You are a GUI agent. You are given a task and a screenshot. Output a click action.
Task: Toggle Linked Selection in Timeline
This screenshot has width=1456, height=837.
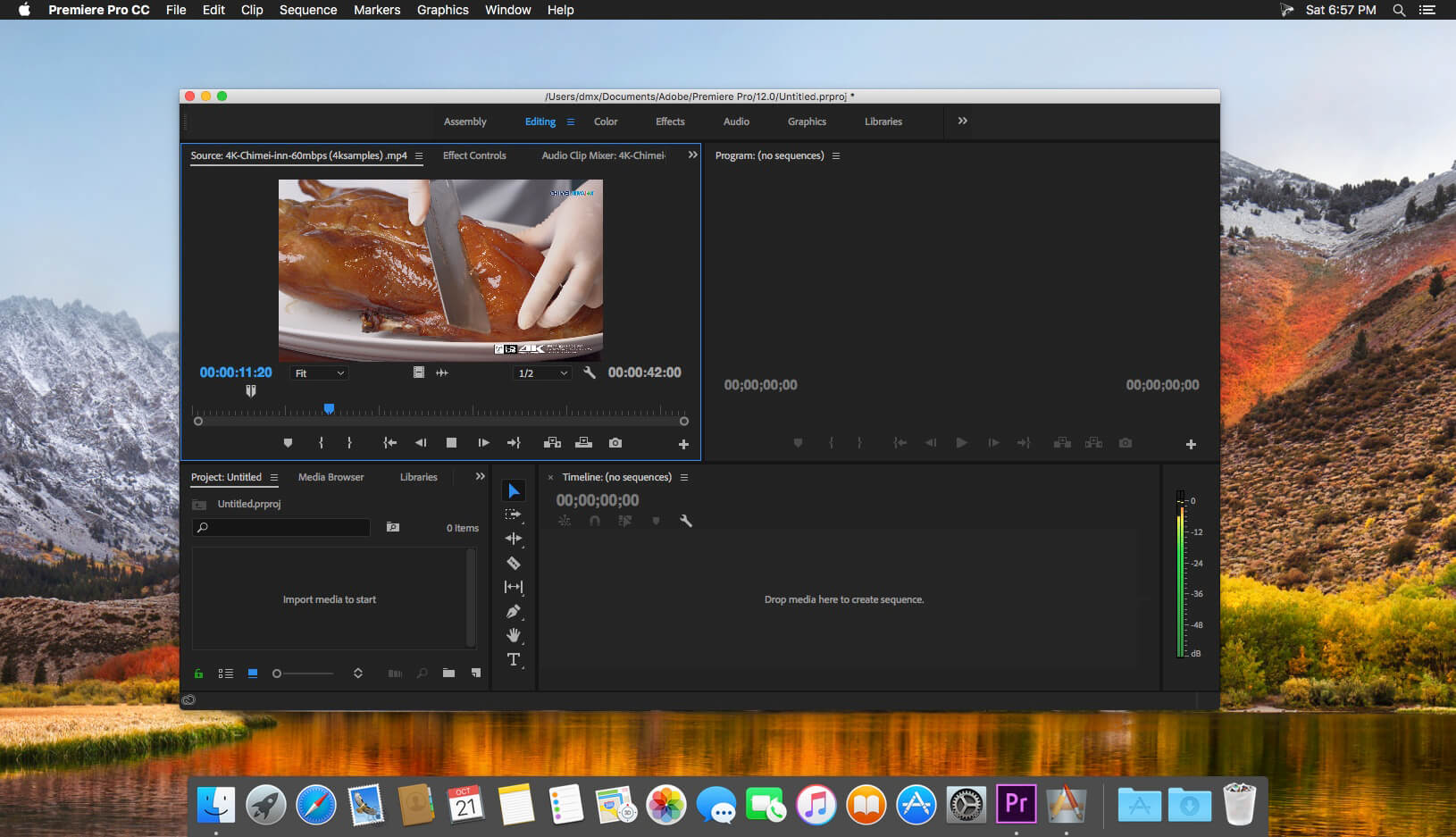coord(625,521)
